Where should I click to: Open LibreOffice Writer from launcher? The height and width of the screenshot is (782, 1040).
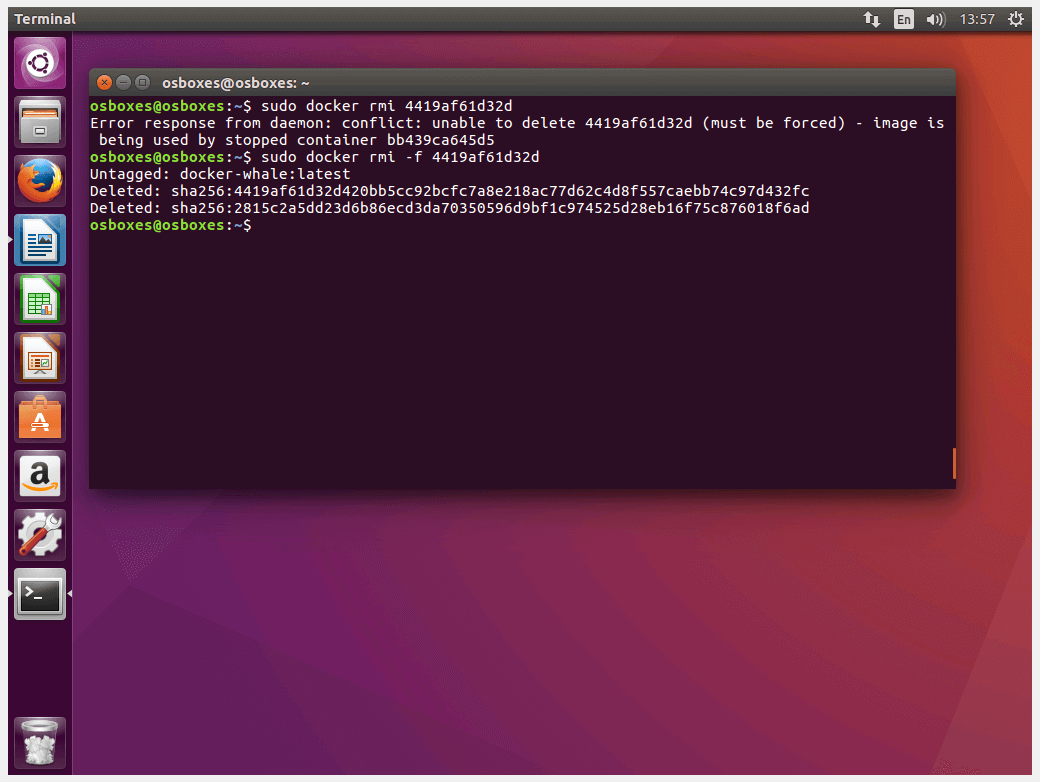coord(40,240)
